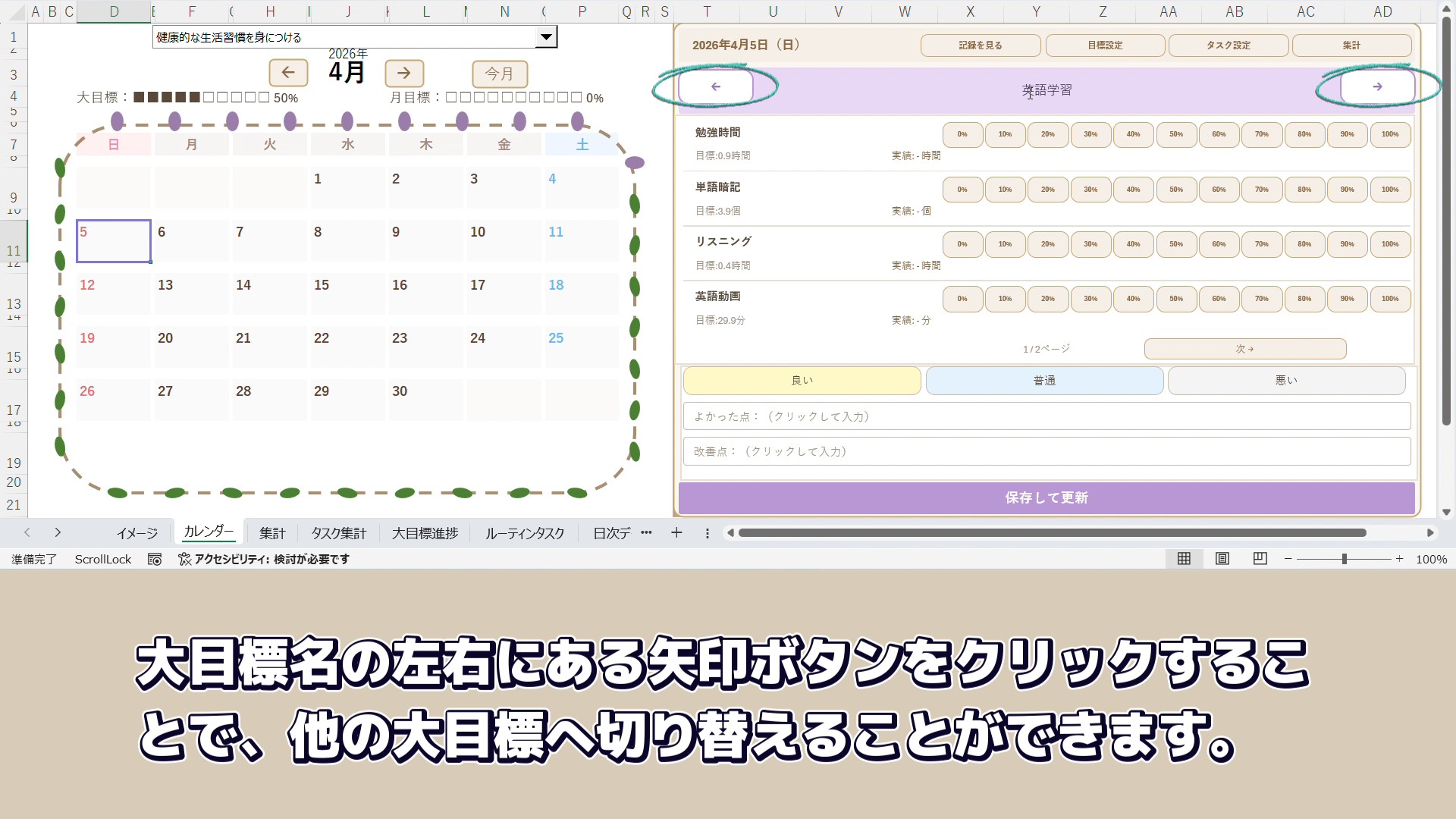Open macro recording icon in status bar
Screen dimensions: 1456x819
(155, 560)
